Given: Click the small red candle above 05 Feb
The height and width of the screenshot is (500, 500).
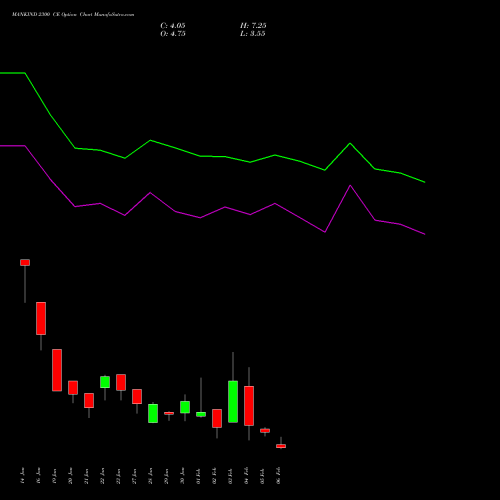Looking at the screenshot, I should [265, 431].
